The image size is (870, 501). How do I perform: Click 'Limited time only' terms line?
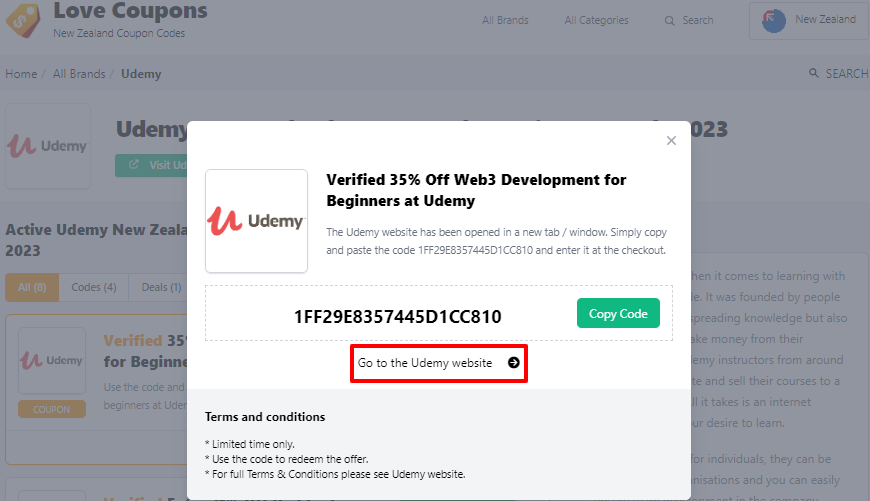[250, 444]
